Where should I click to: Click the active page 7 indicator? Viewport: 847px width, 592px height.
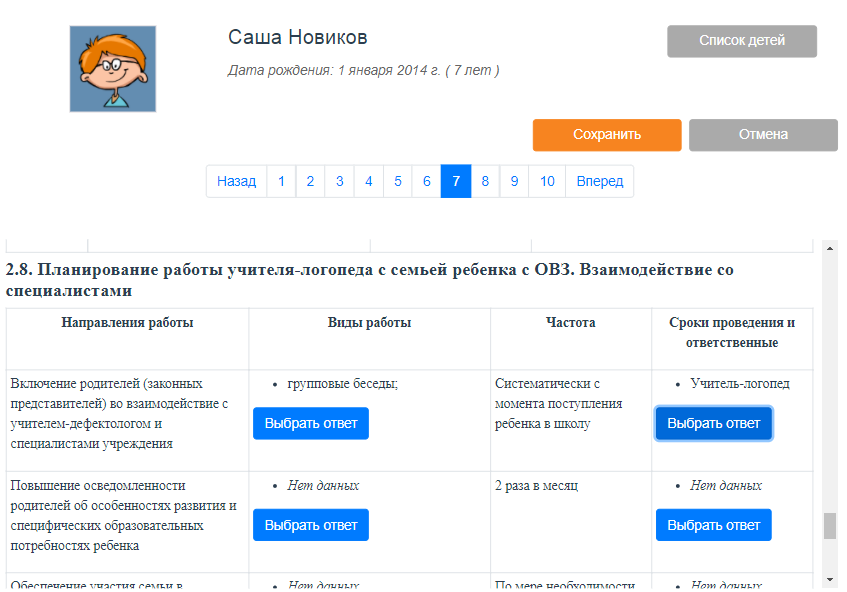coord(455,181)
